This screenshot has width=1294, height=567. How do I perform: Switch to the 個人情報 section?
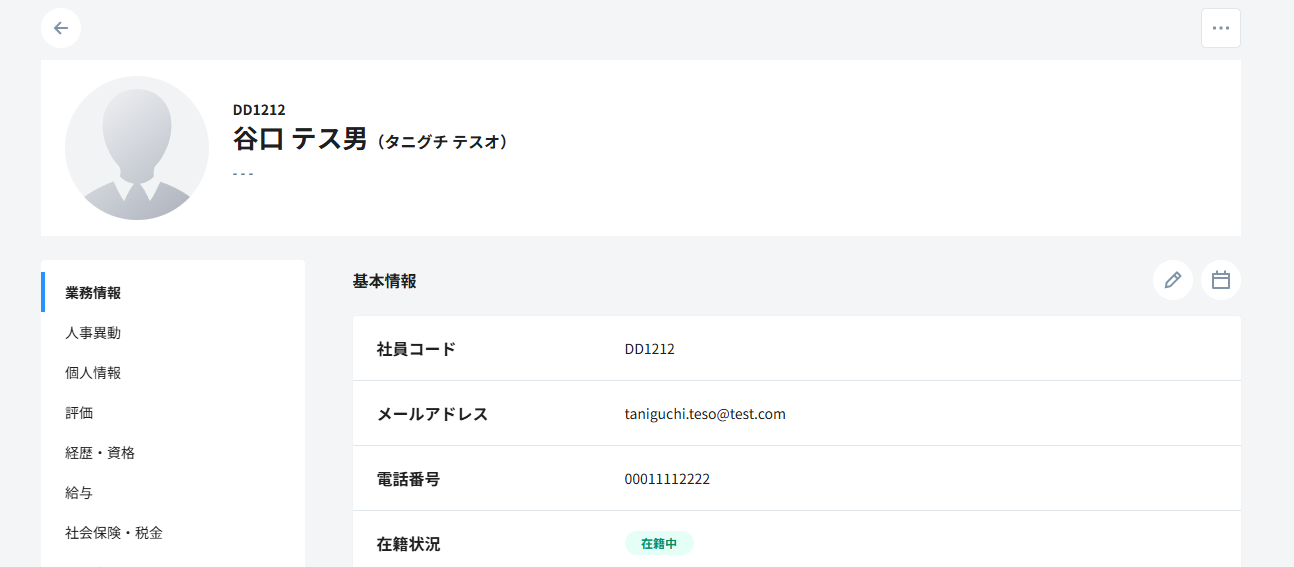(93, 373)
